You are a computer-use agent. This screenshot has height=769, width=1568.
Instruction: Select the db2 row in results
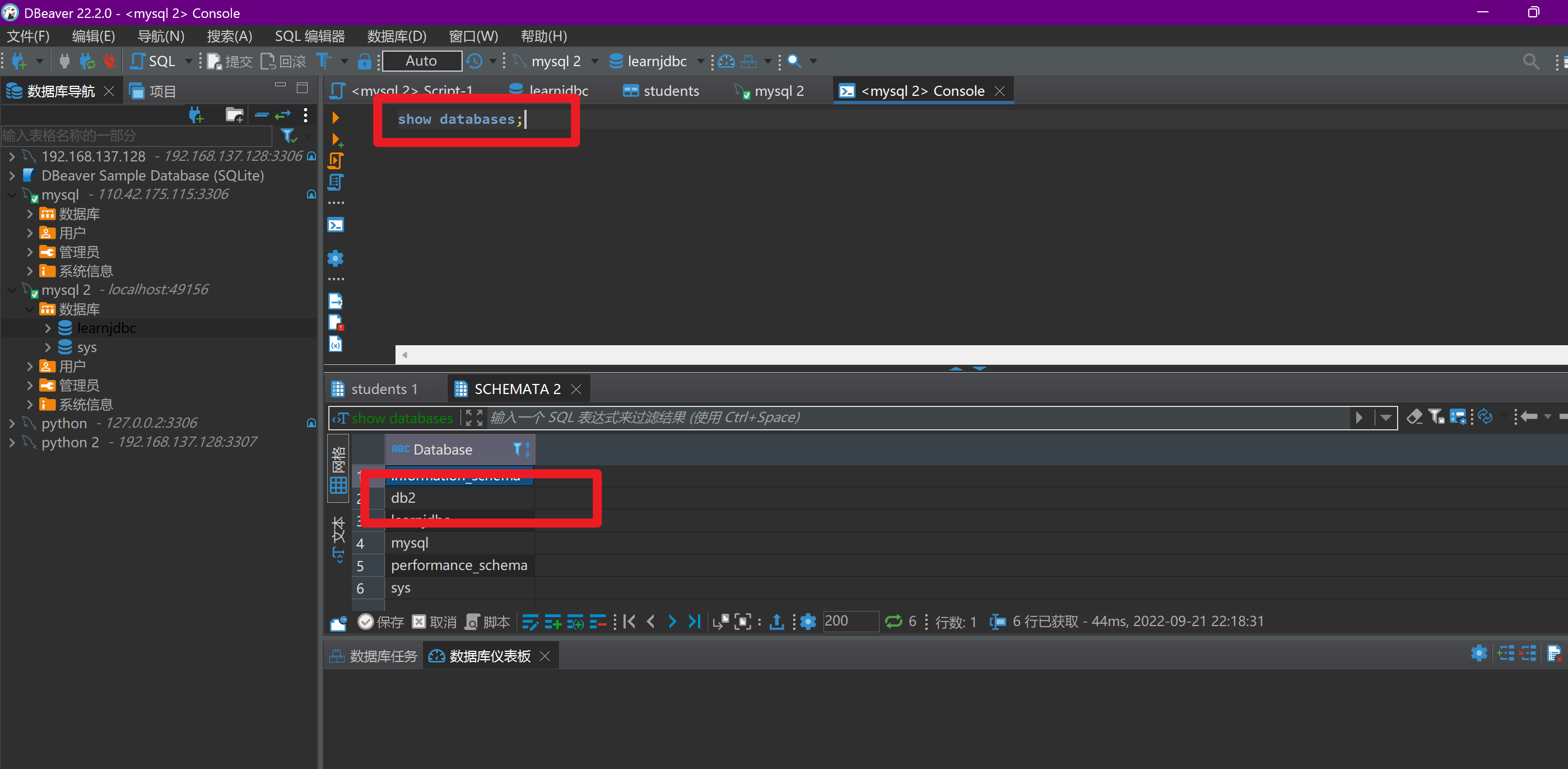459,498
